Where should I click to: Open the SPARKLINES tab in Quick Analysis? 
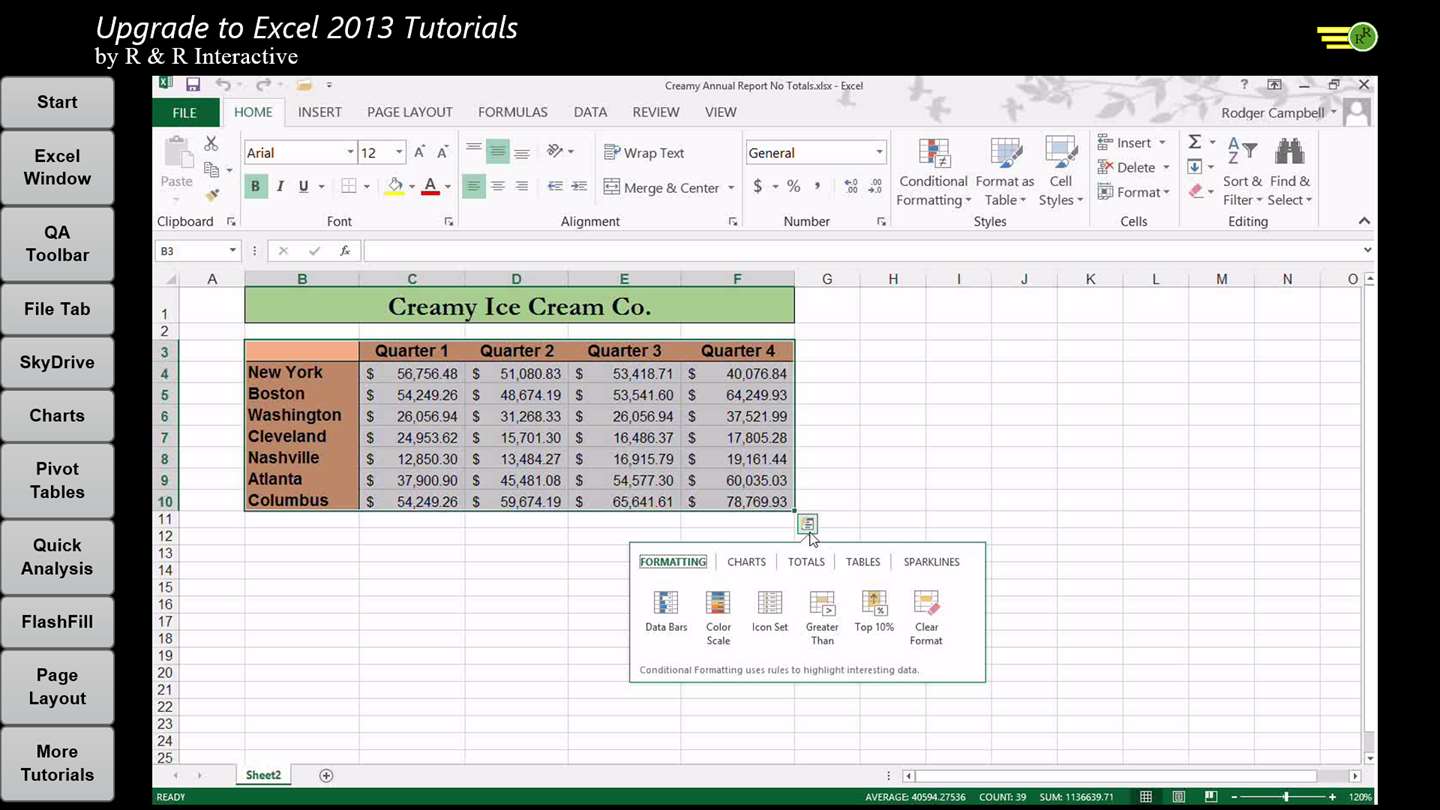[x=931, y=562]
